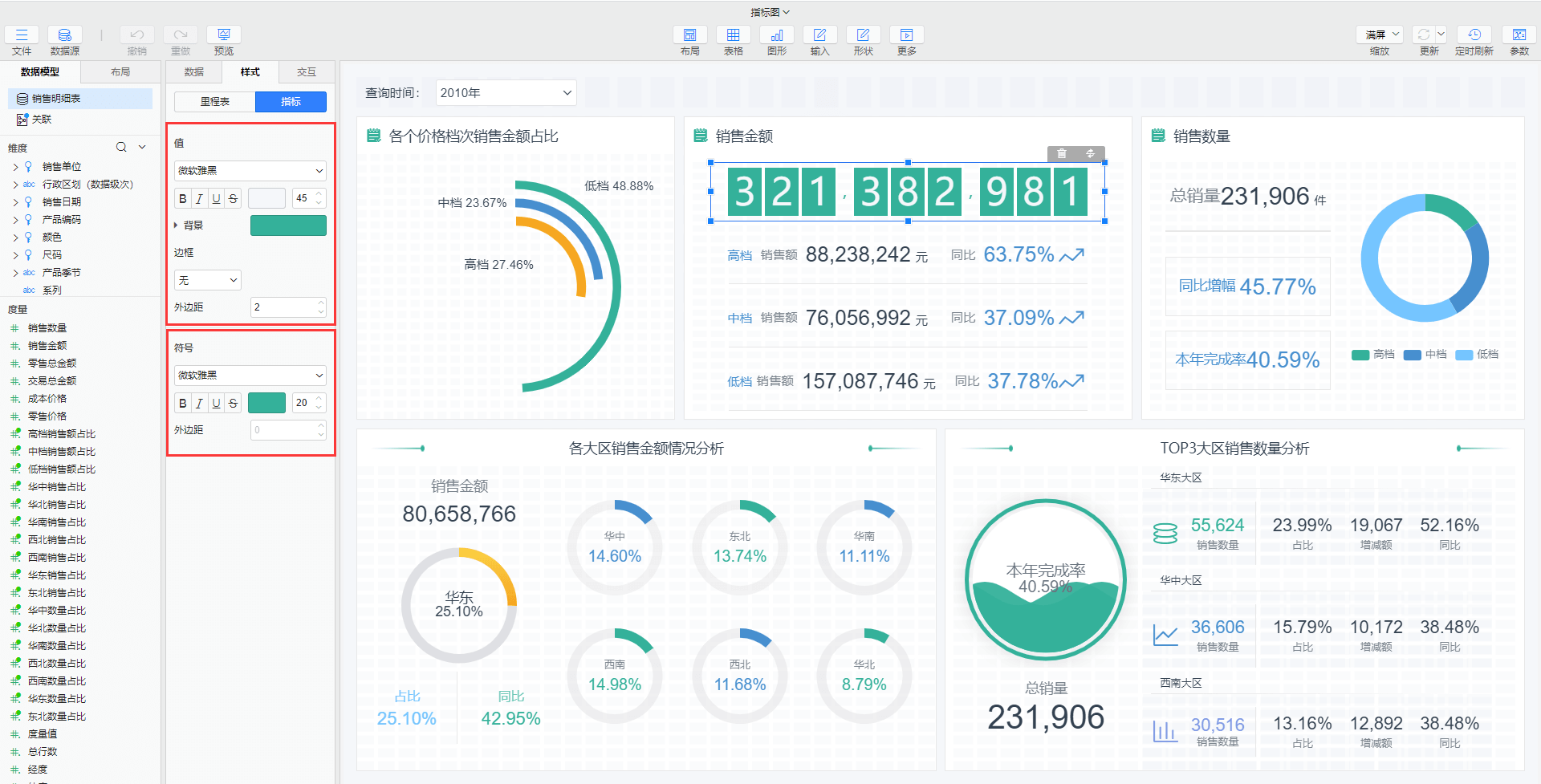Open the 图形 chart components icon
Screen dimensions: 1541x784
pos(776,35)
